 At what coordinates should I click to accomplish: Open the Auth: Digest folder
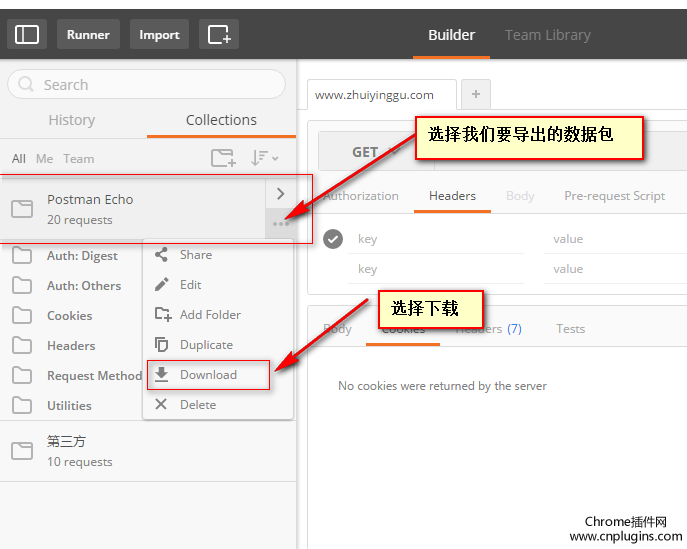click(82, 255)
